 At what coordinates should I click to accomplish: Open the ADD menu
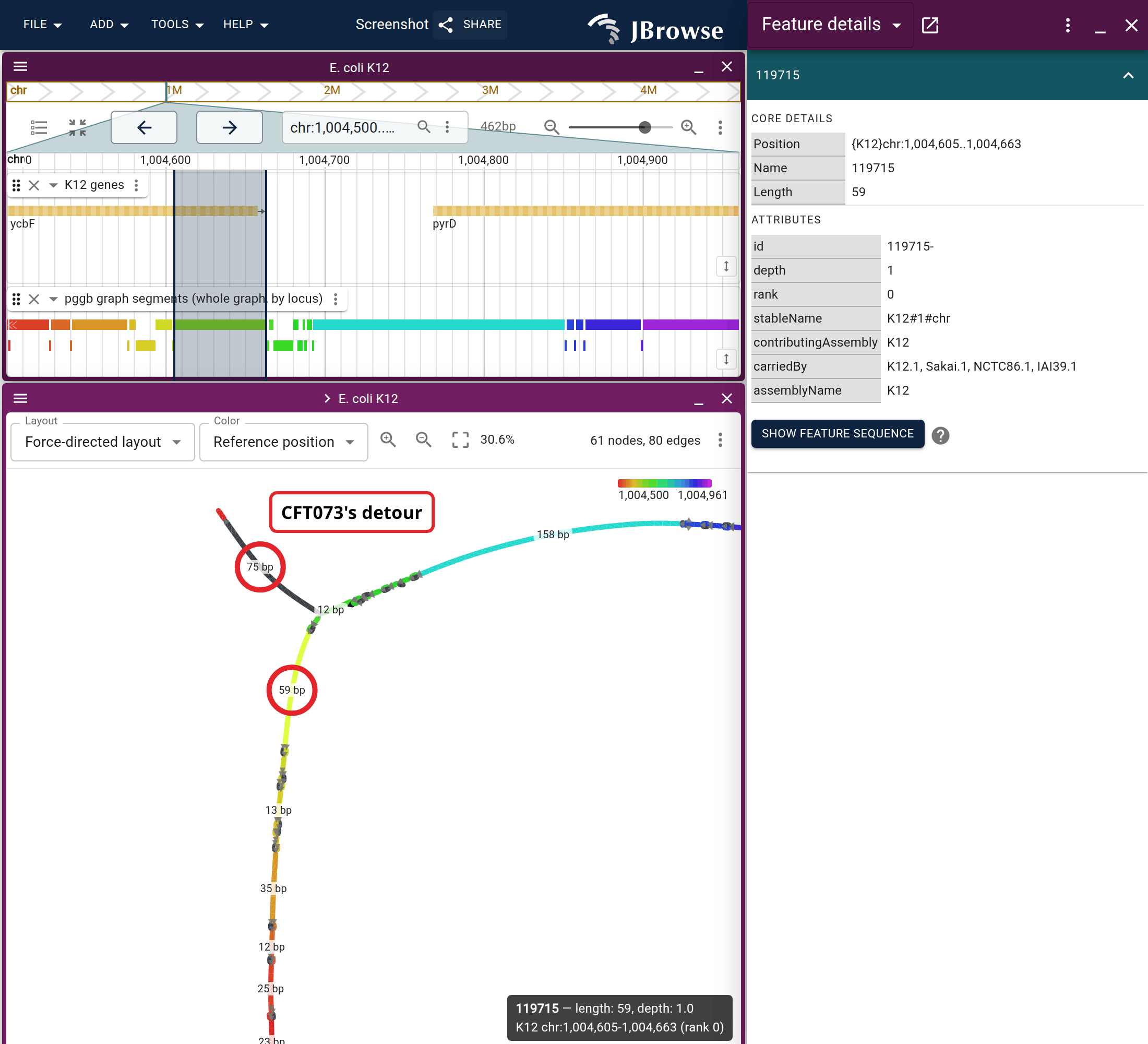tap(109, 25)
